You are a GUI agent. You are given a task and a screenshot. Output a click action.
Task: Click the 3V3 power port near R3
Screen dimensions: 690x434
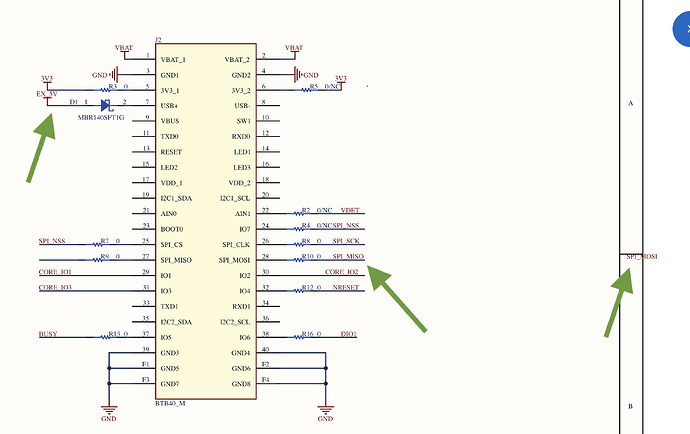[47, 82]
